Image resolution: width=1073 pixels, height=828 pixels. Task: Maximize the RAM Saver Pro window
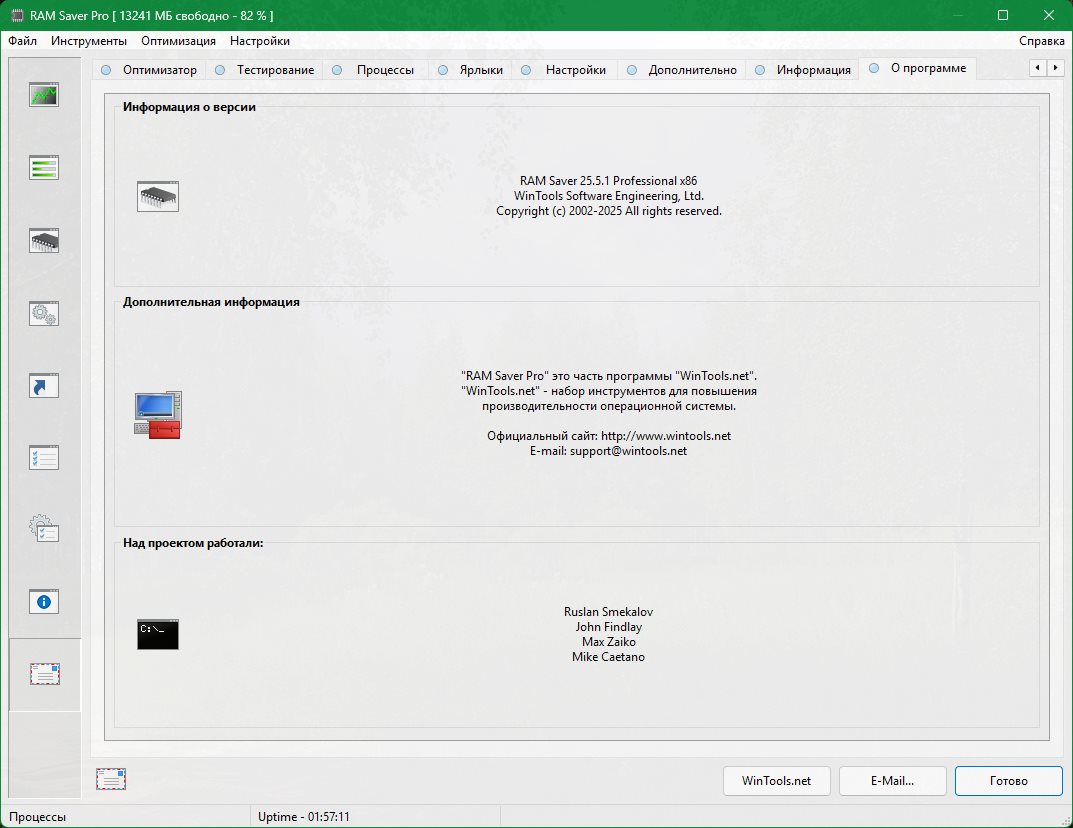coord(1003,15)
